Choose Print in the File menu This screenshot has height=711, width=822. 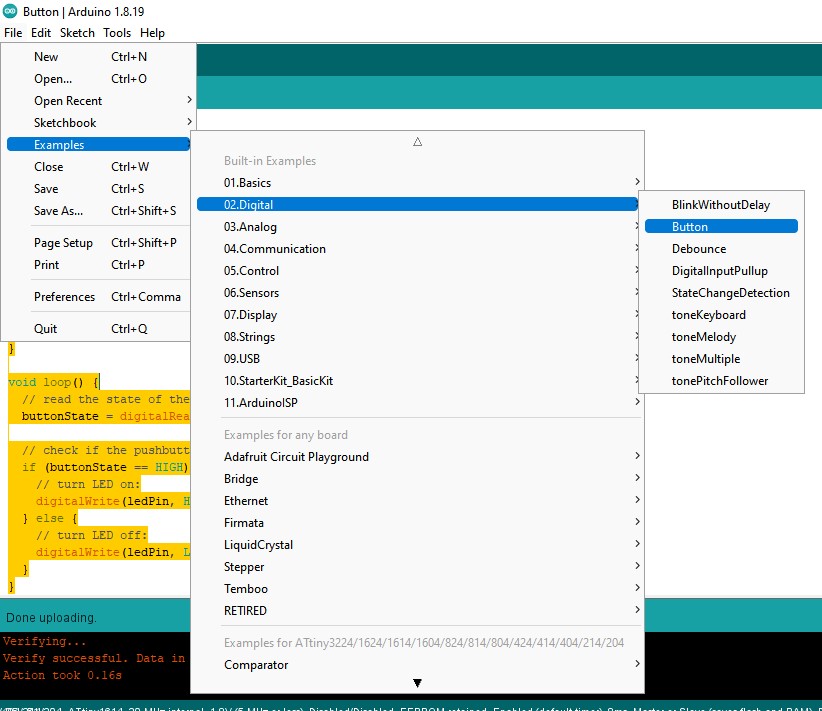(x=99, y=265)
